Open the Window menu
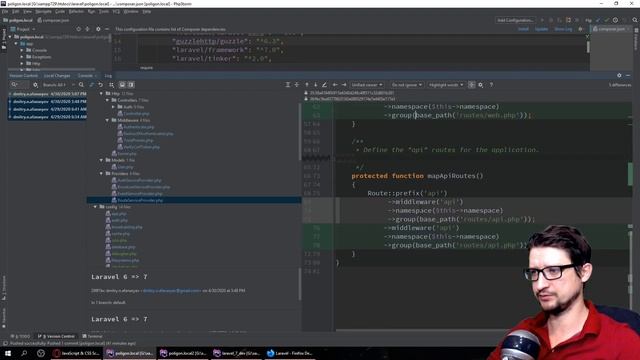The width and height of the screenshot is (640, 360). (x=131, y=11)
